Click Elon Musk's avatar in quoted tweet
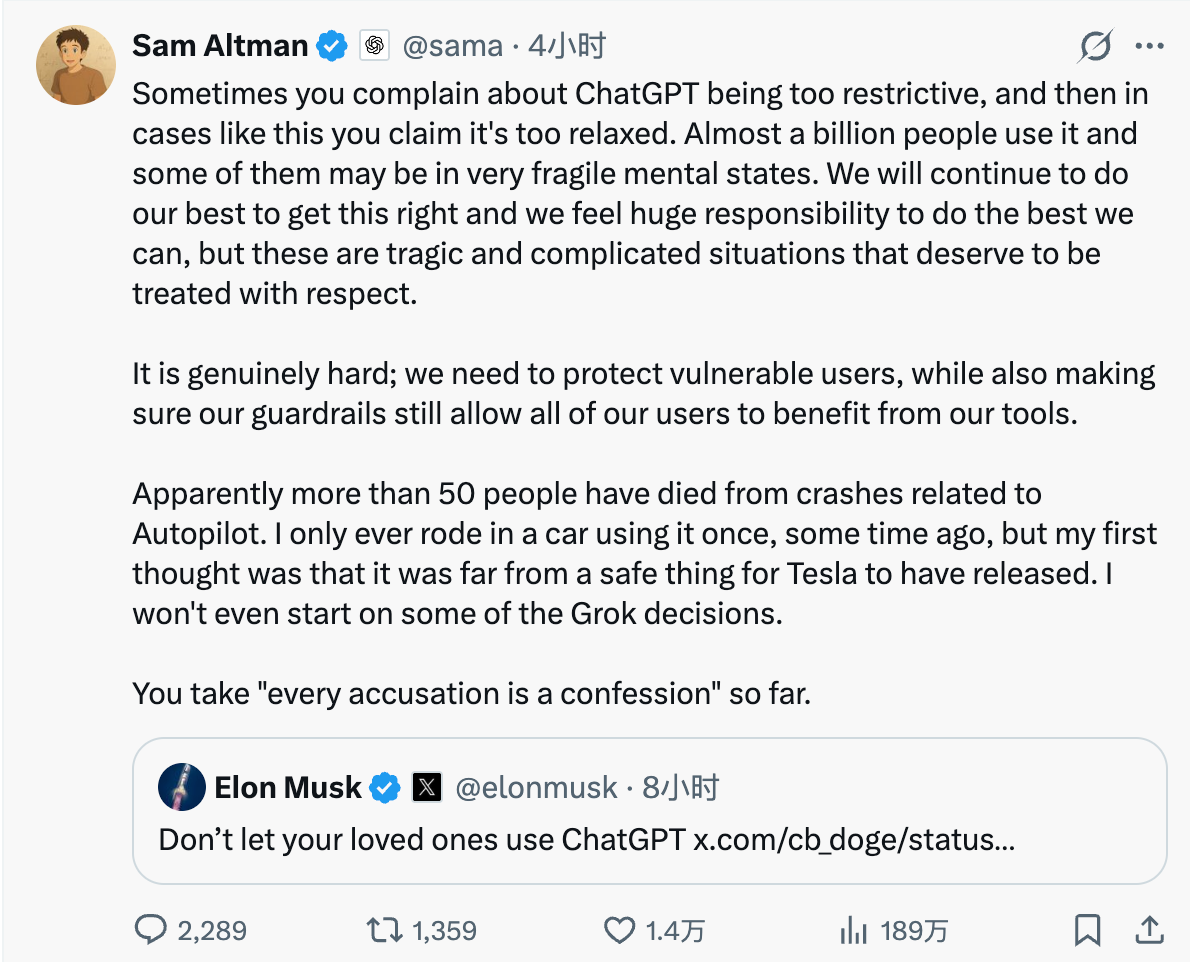The height and width of the screenshot is (962, 1190). point(182,788)
